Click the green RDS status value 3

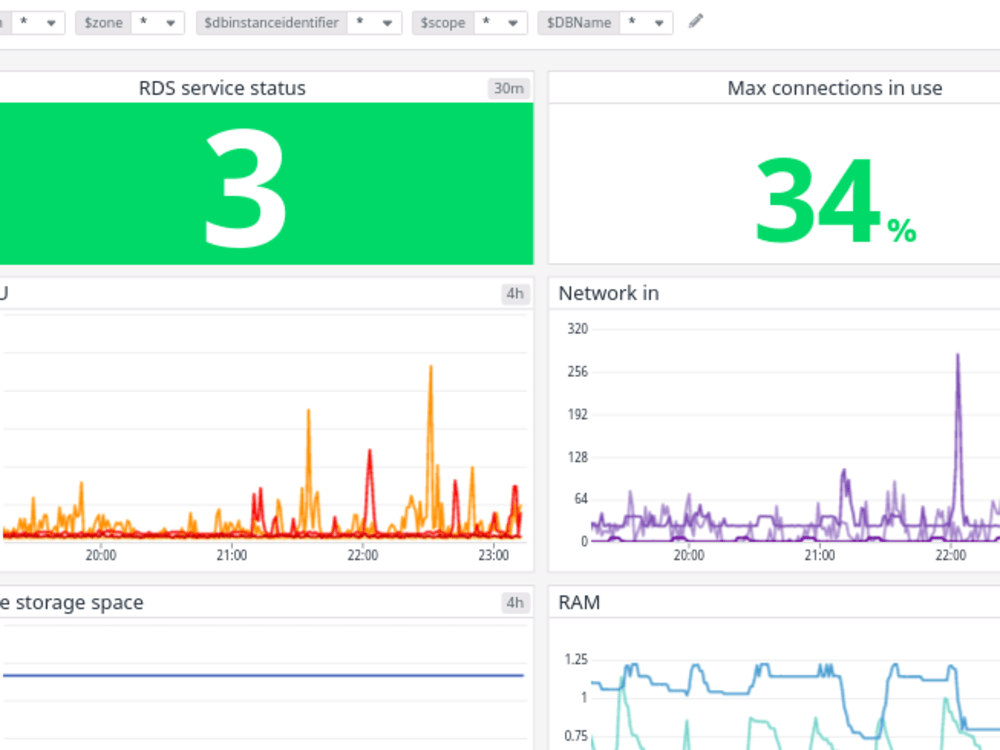[246, 188]
